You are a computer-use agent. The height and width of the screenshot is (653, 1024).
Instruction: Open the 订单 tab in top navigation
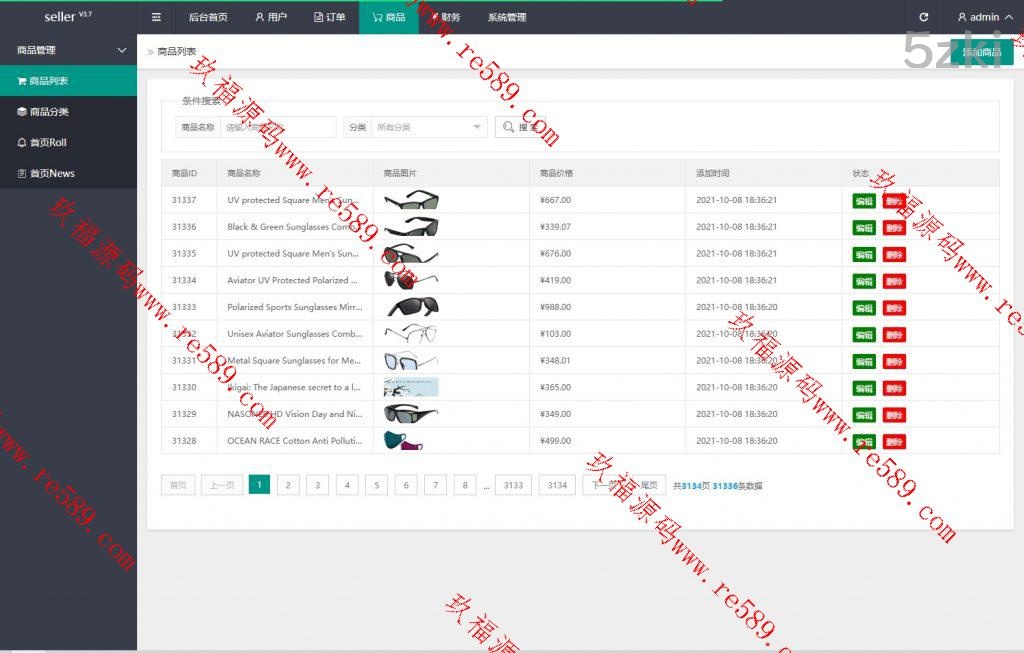point(329,17)
